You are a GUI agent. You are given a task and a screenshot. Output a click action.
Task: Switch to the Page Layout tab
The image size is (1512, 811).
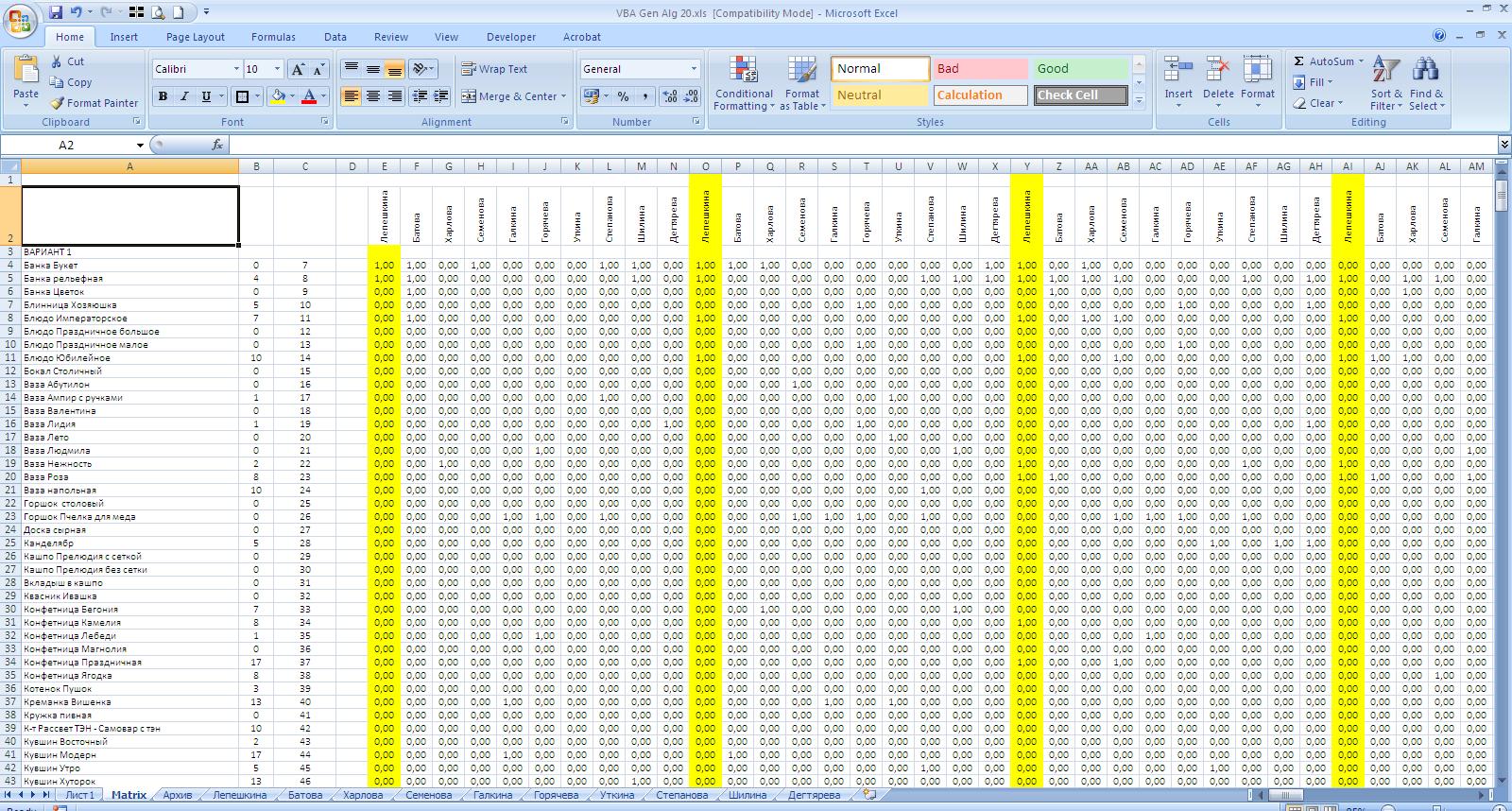coord(196,37)
